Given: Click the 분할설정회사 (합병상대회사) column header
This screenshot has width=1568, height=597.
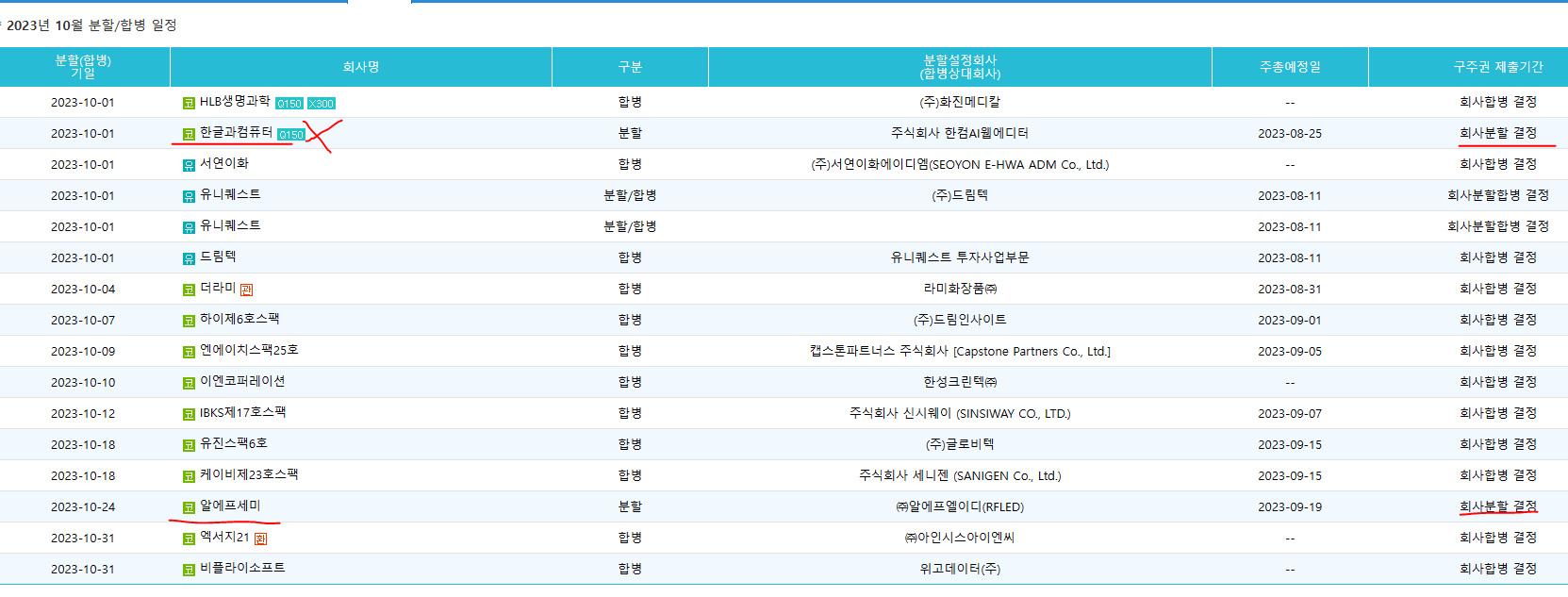Looking at the screenshot, I should (x=960, y=67).
